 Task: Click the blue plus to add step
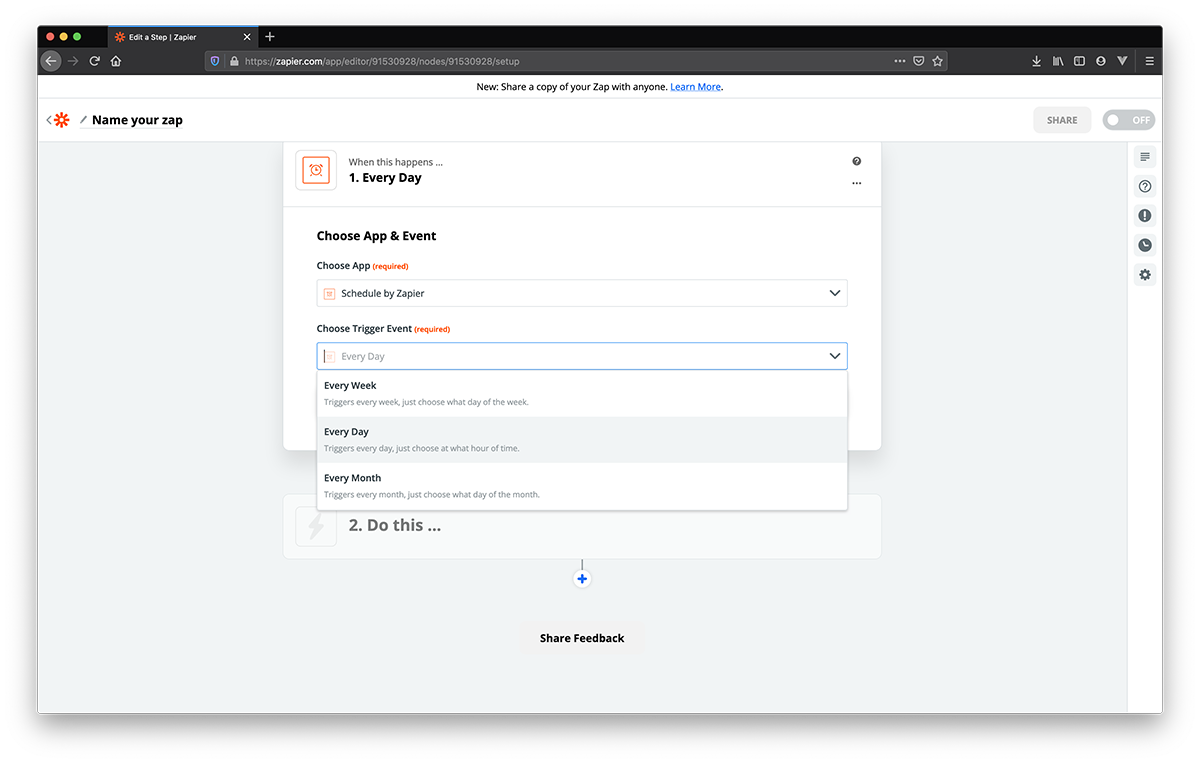pos(582,579)
